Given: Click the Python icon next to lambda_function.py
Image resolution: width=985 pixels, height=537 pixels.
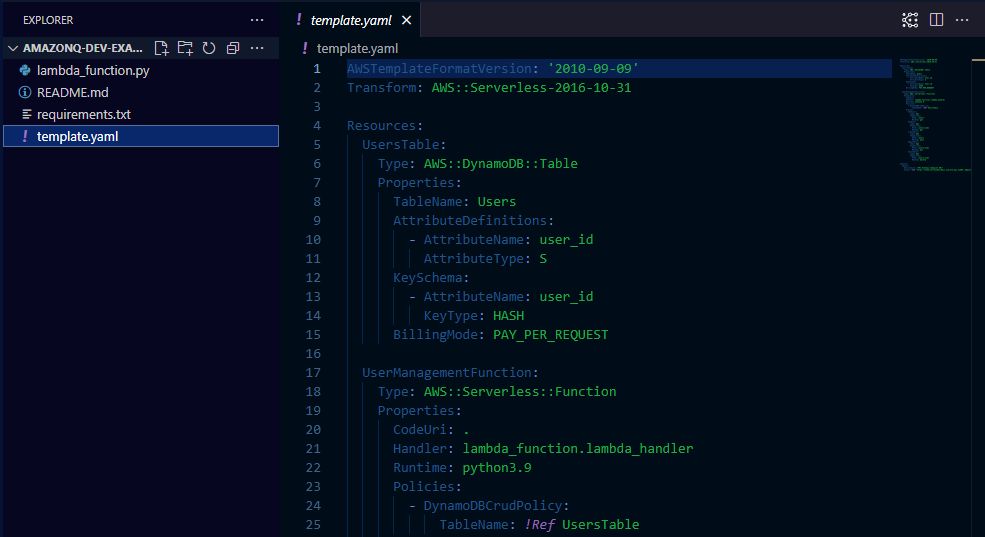Looking at the screenshot, I should coord(25,70).
